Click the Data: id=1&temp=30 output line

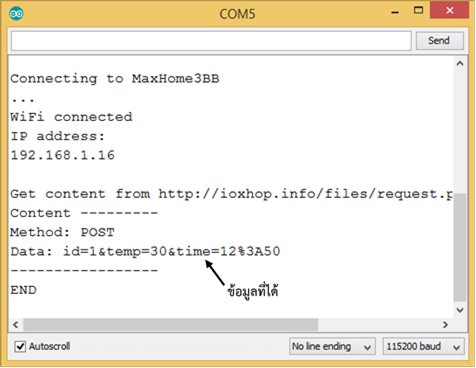pos(145,252)
